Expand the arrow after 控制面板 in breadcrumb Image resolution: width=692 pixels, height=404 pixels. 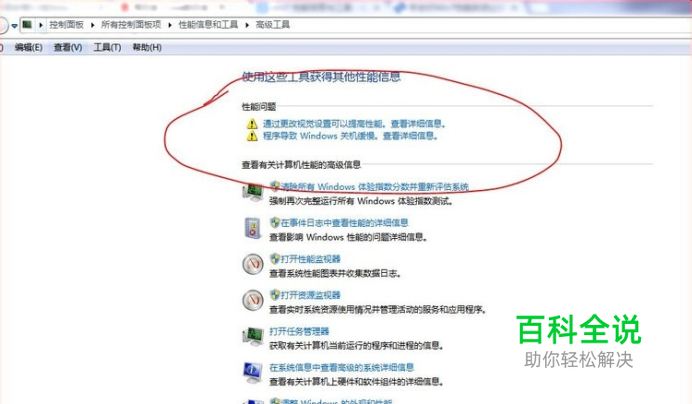point(92,25)
